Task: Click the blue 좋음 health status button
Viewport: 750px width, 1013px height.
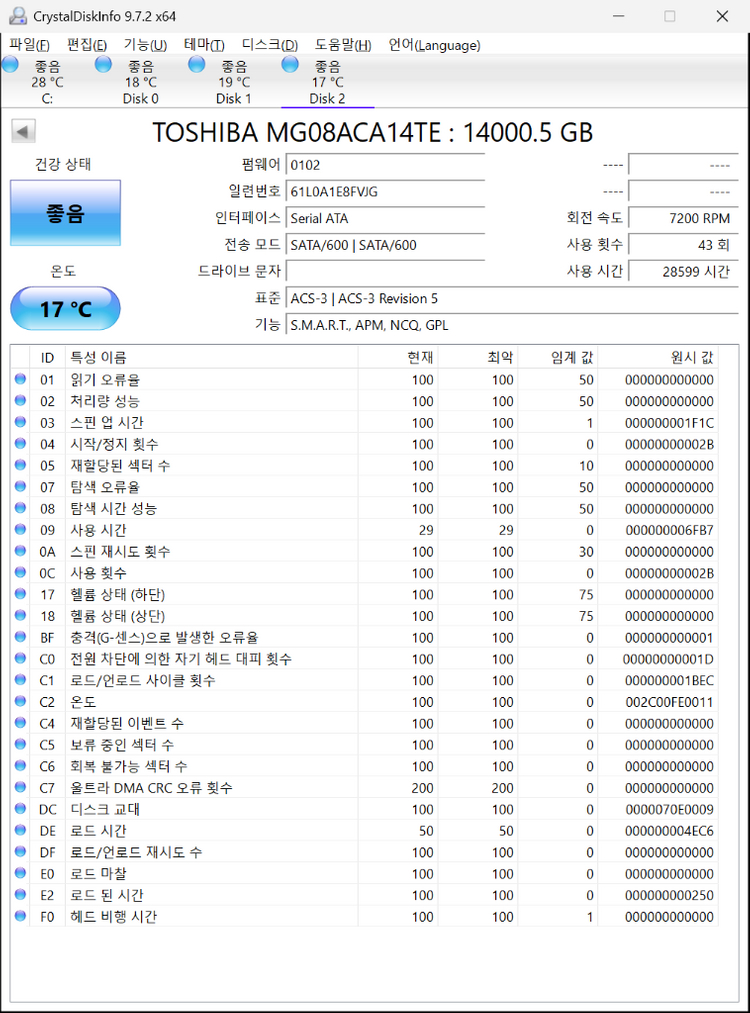Action: click(65, 213)
